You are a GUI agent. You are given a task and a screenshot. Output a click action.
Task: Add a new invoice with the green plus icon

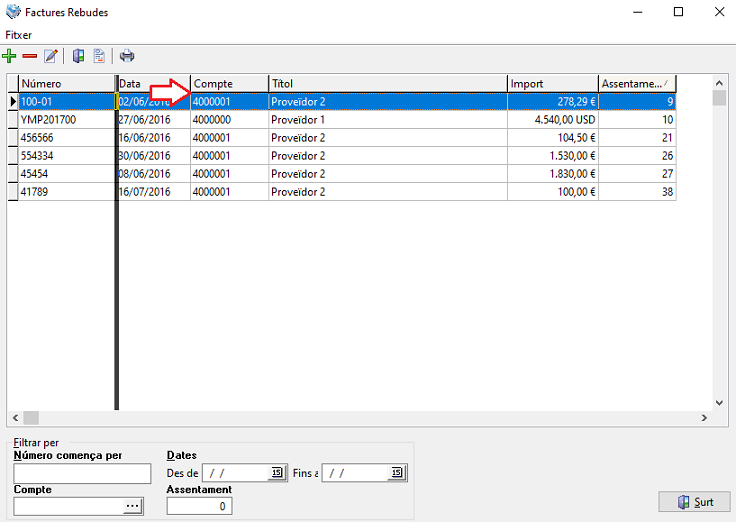tap(9, 56)
